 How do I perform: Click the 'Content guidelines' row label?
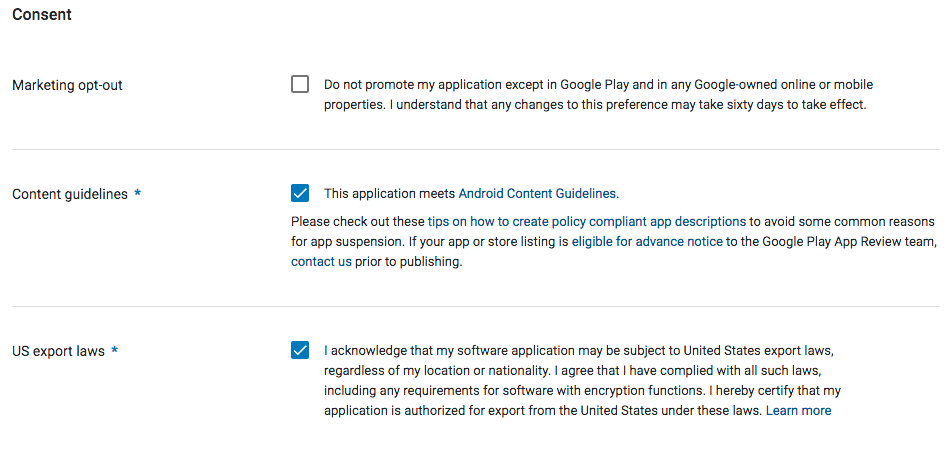[x=70, y=194]
